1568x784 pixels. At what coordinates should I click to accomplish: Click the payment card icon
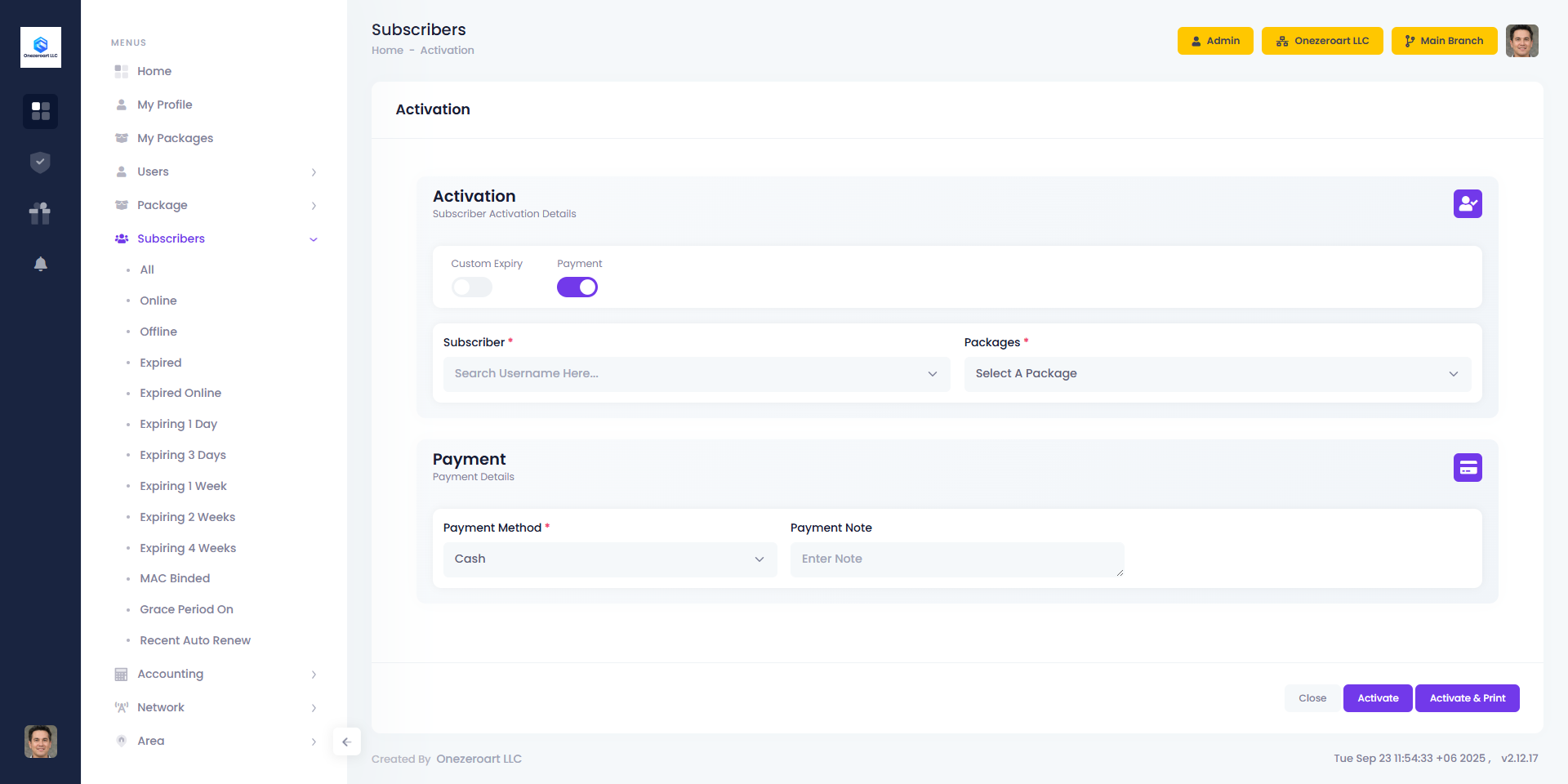[1467, 468]
